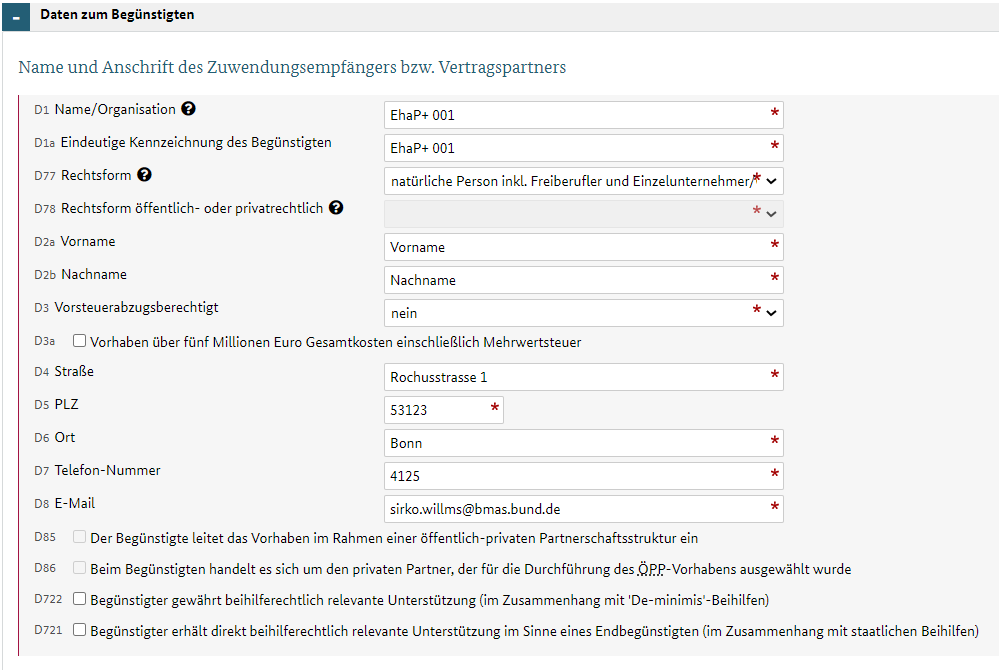Click the D4 Straße field 'Rochusstrasse 1'
Image resolution: width=999 pixels, height=670 pixels.
584,377
